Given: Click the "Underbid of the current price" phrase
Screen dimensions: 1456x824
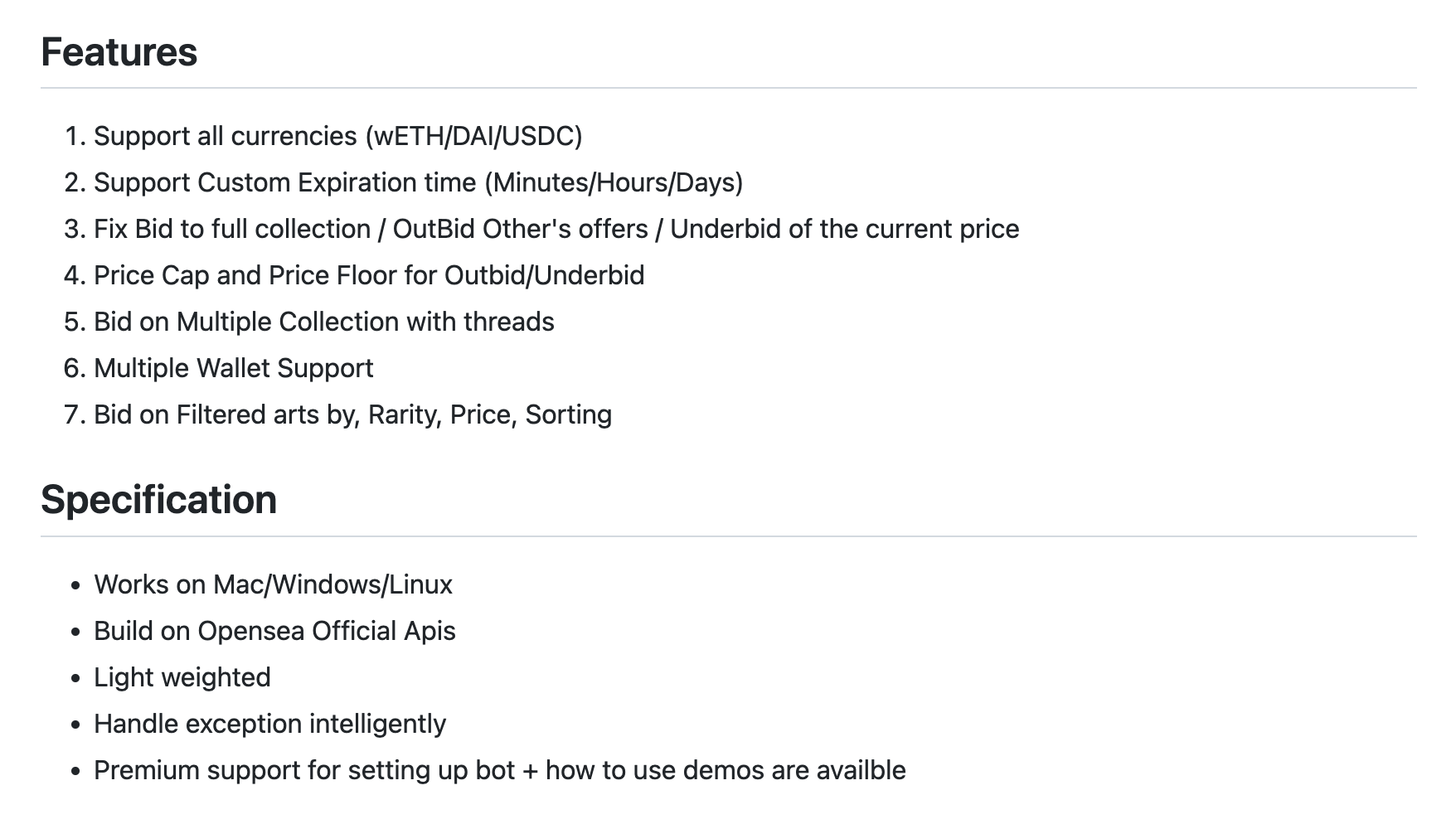Looking at the screenshot, I should [x=844, y=229].
